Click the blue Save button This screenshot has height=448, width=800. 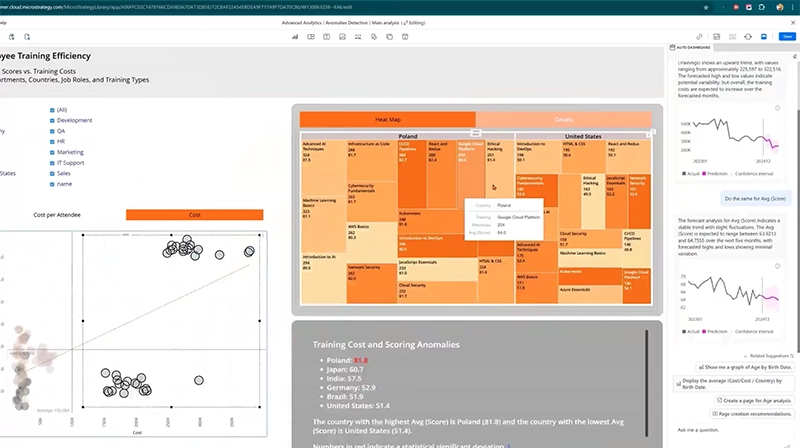787,37
